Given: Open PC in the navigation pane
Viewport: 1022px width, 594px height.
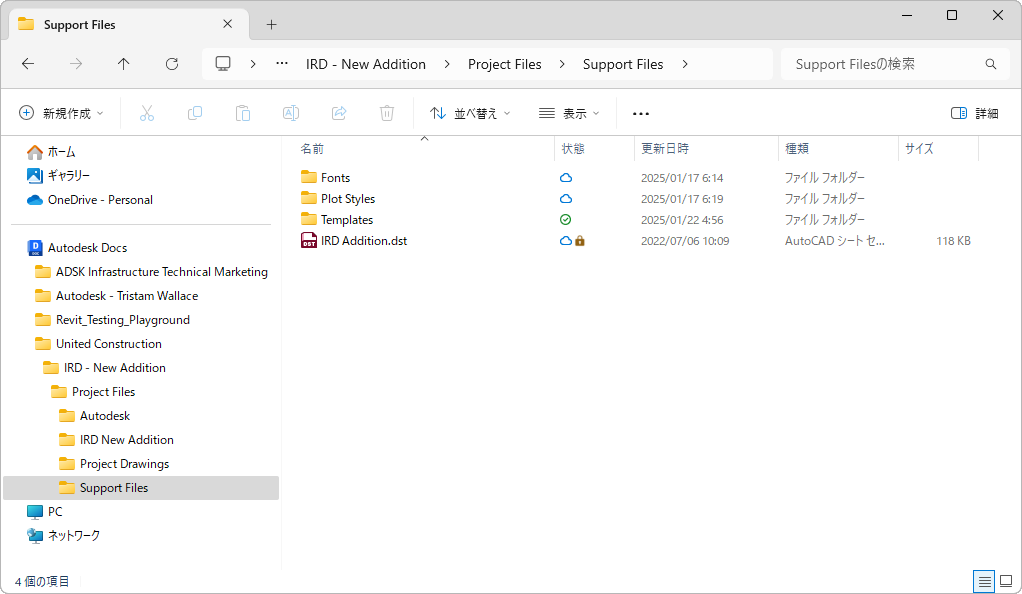Looking at the screenshot, I should [44, 512].
